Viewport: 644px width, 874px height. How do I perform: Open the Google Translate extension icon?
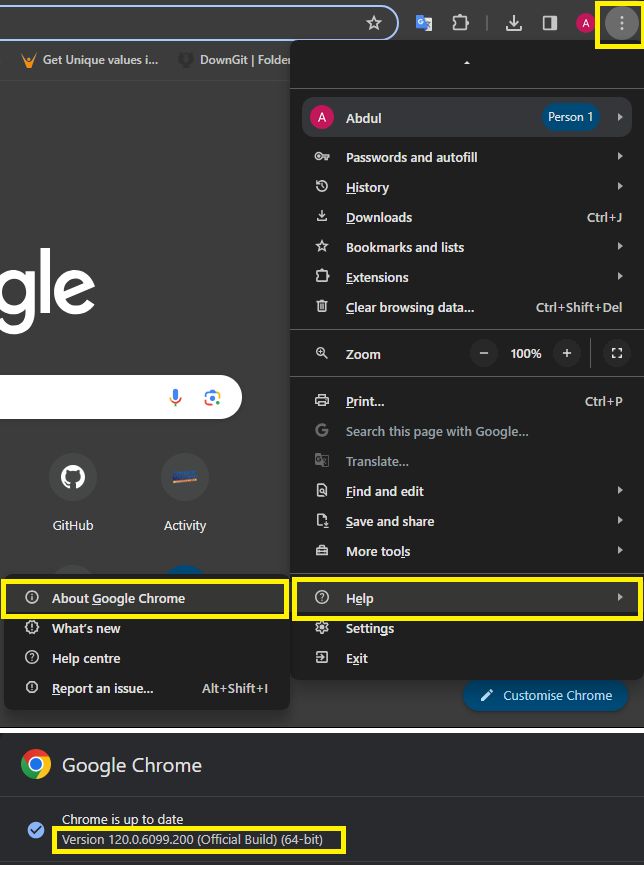point(424,23)
